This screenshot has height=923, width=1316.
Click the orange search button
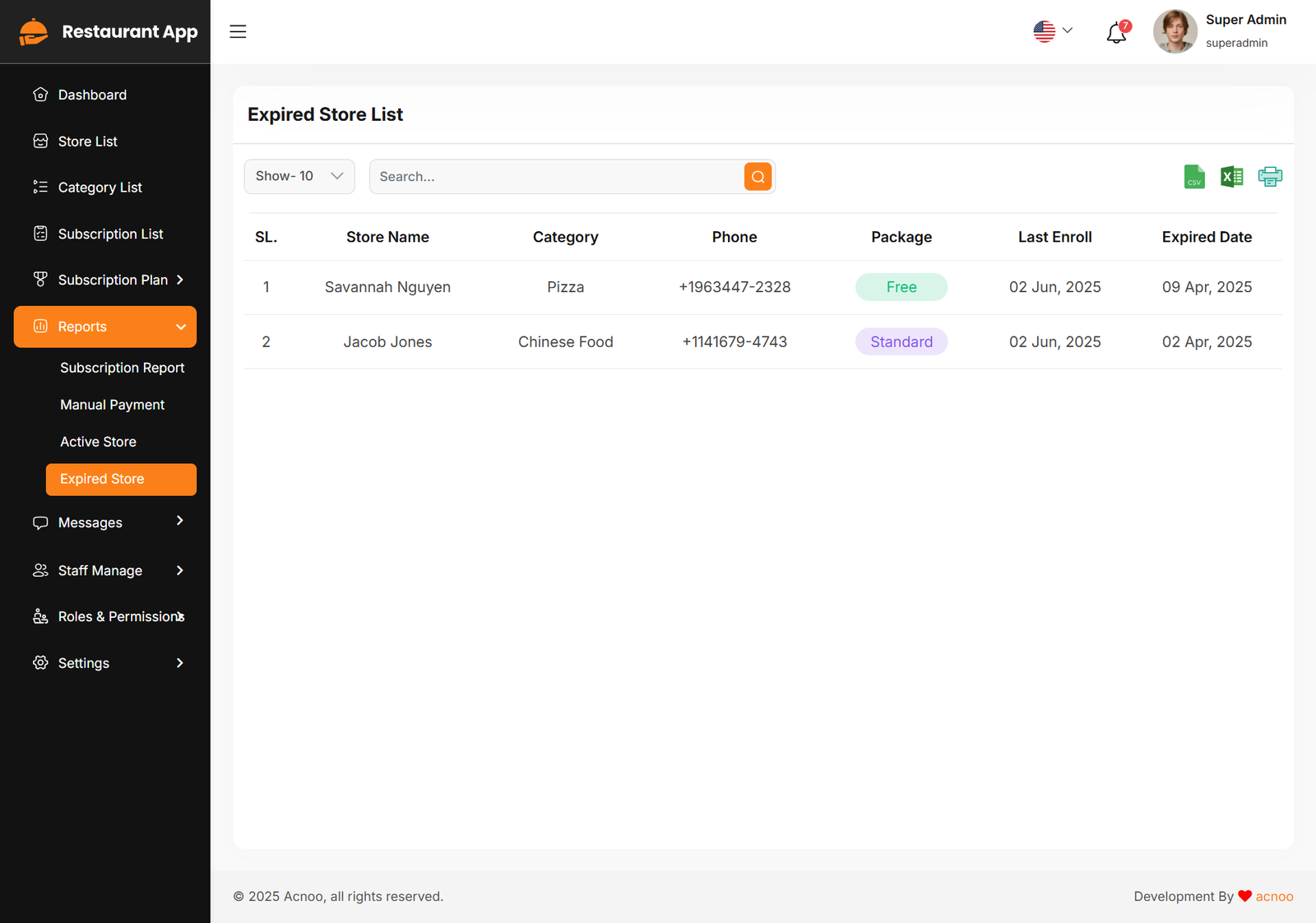pos(758,177)
